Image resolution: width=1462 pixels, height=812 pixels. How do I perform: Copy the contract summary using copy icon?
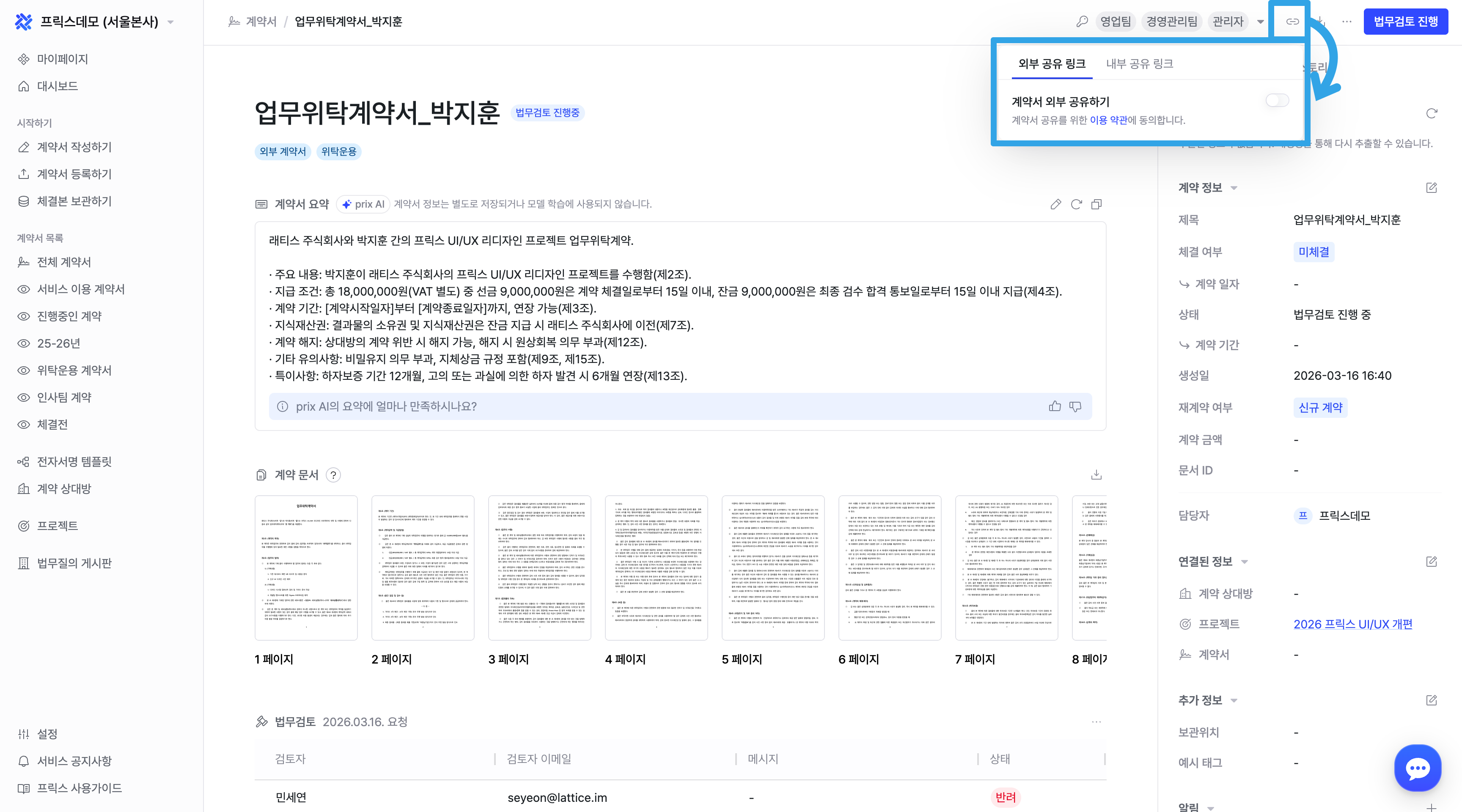[1096, 204]
